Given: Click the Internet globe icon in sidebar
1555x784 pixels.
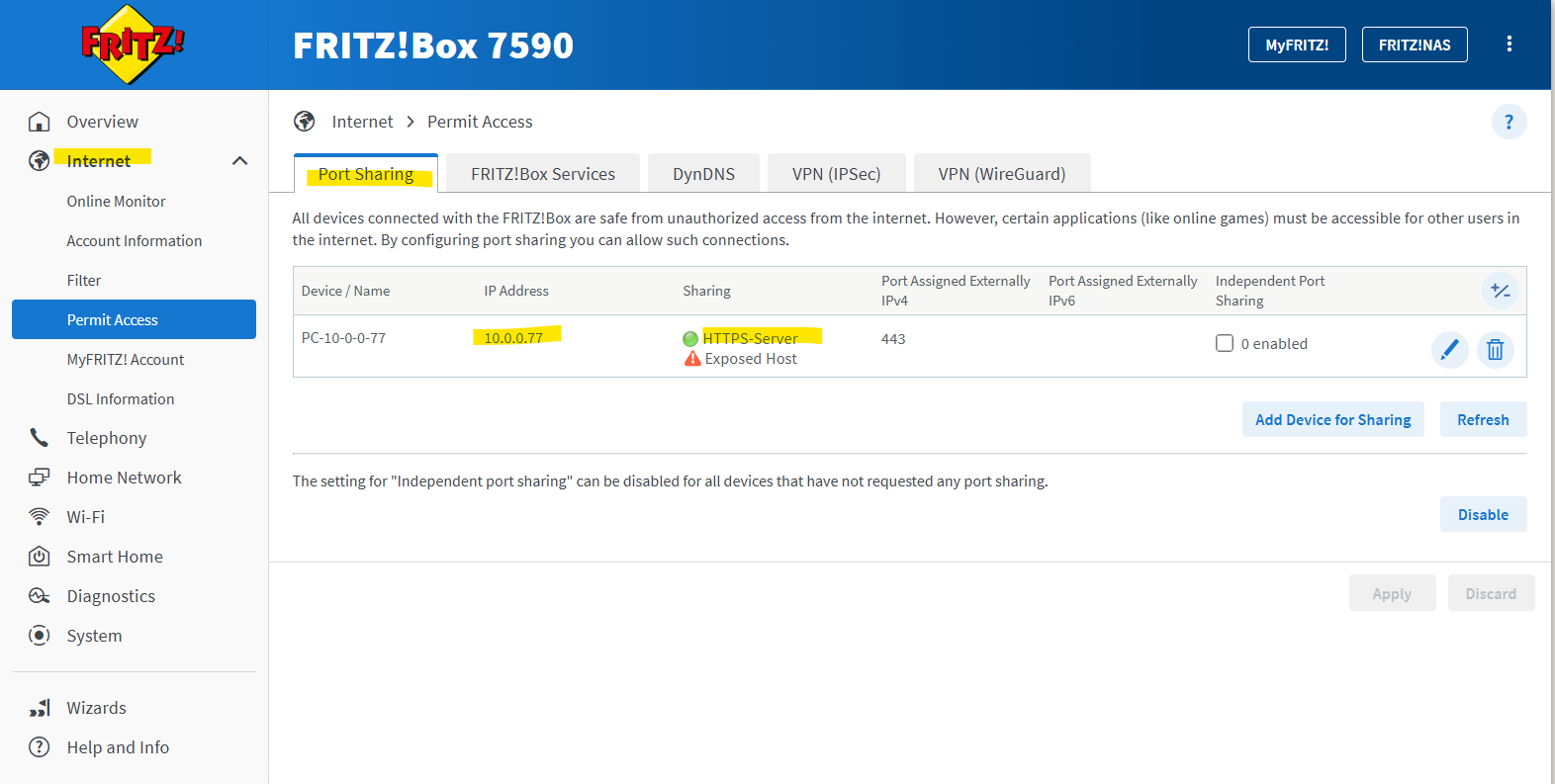Looking at the screenshot, I should click(x=40, y=161).
